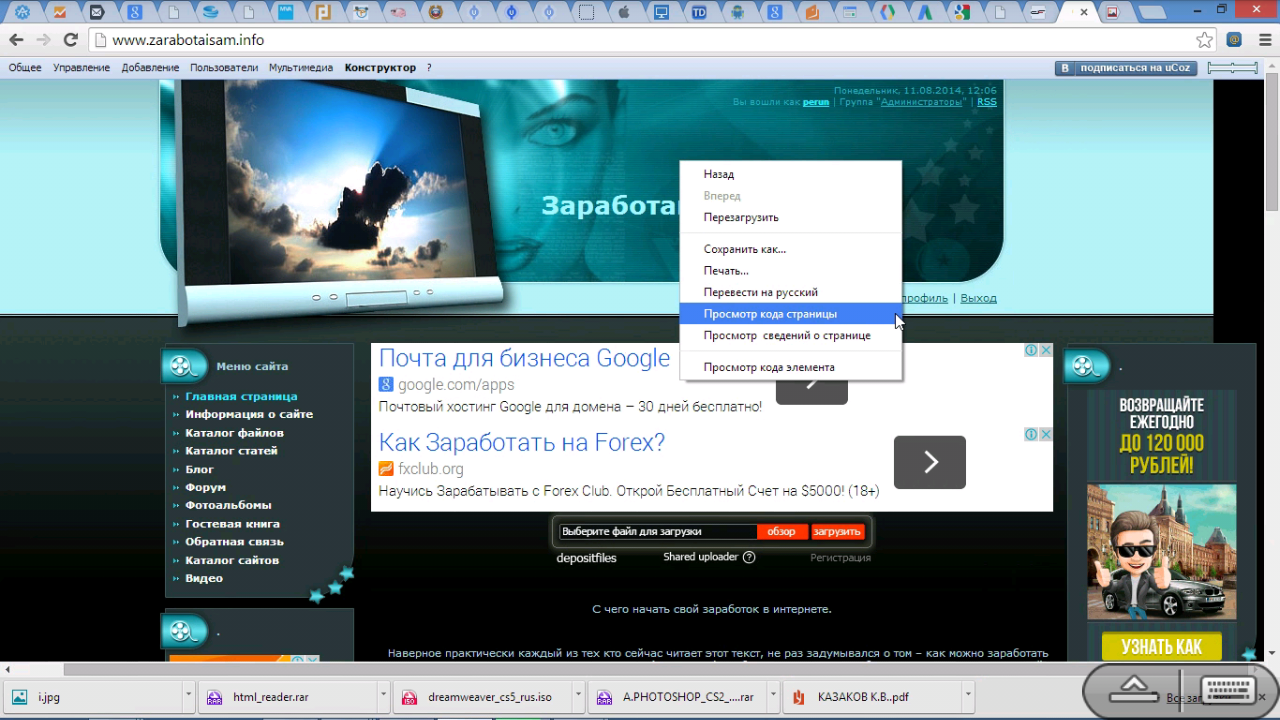
Task: Open perun user profile link
Action: point(816,102)
